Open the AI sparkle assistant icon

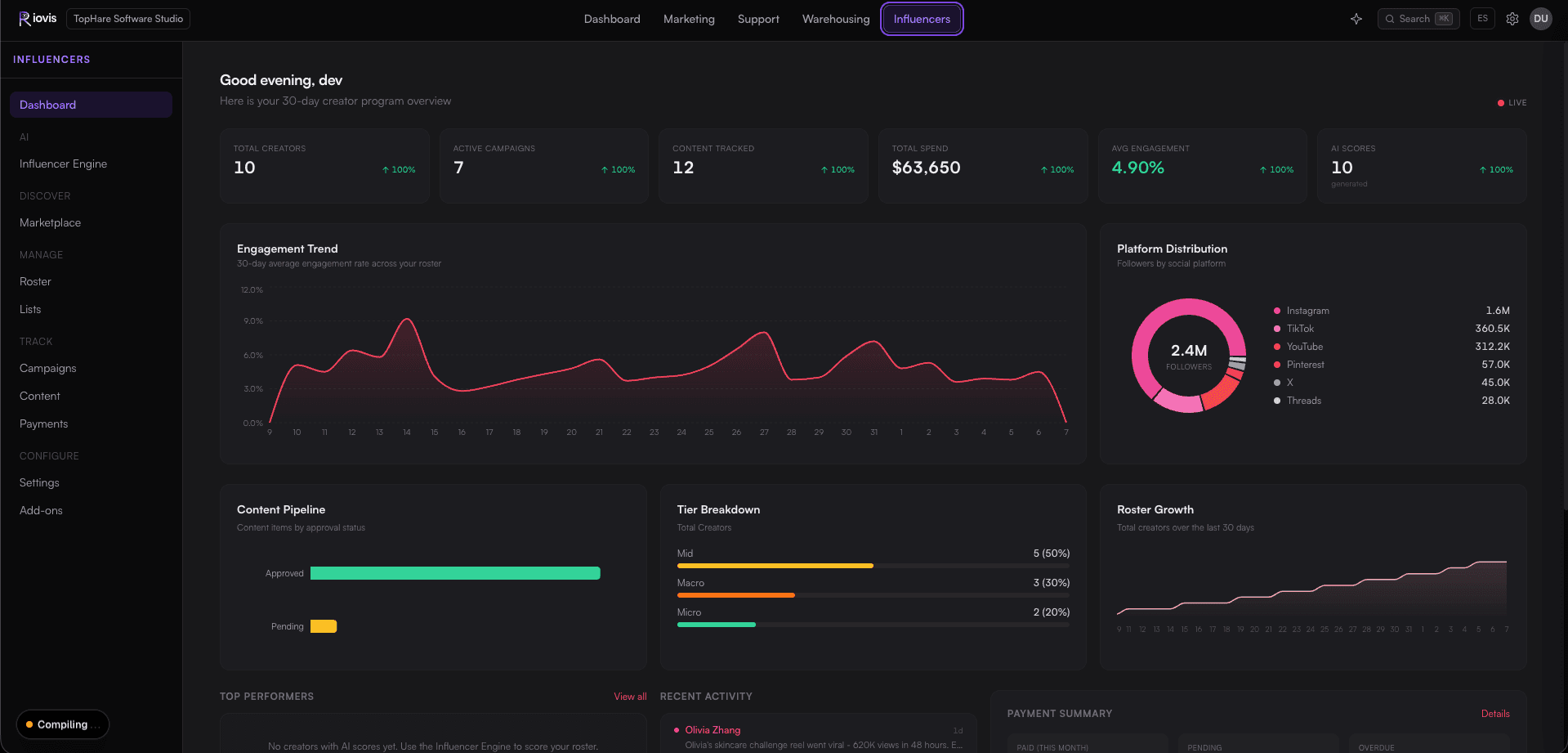click(1356, 19)
